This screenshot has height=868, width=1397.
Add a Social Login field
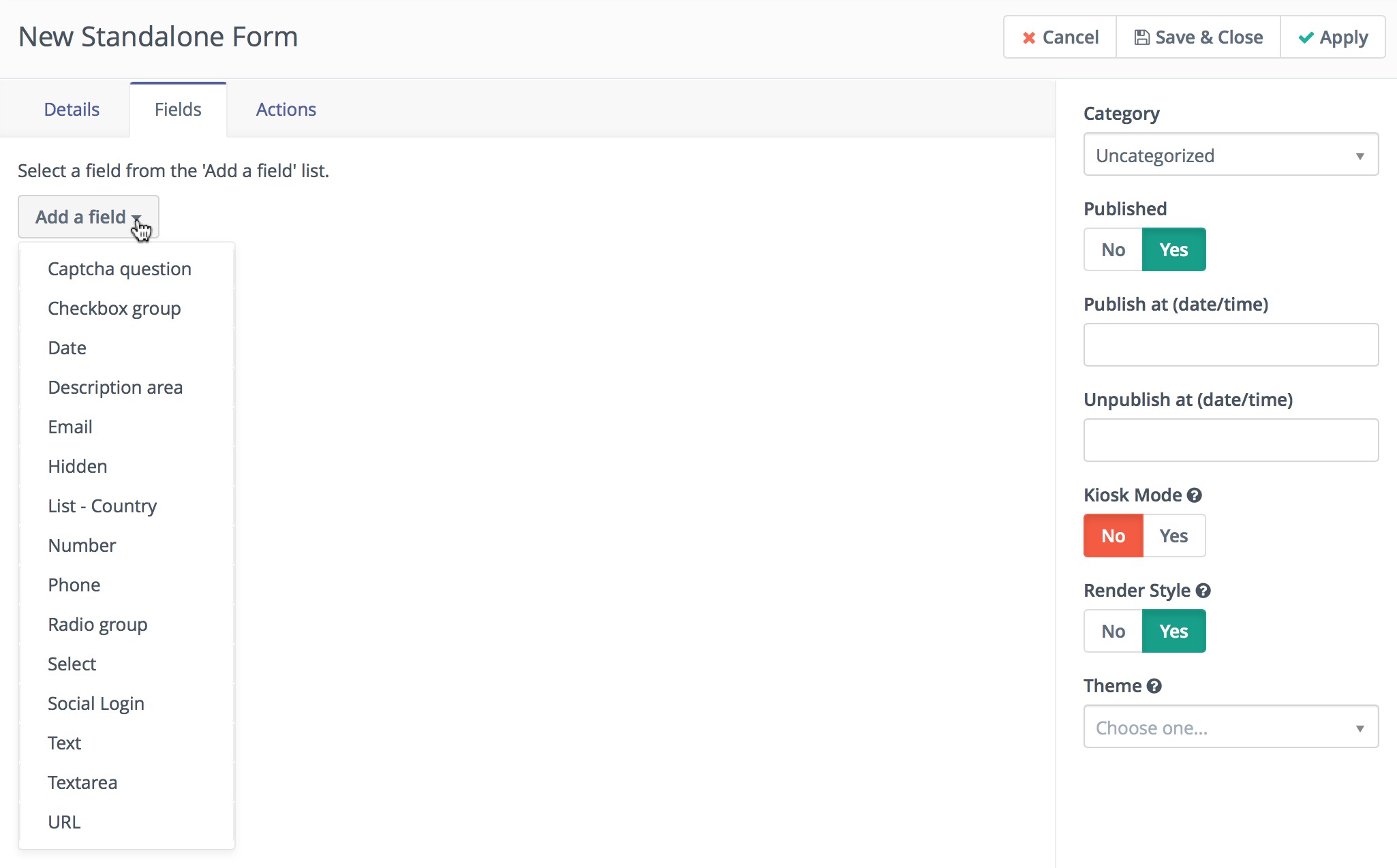click(96, 704)
